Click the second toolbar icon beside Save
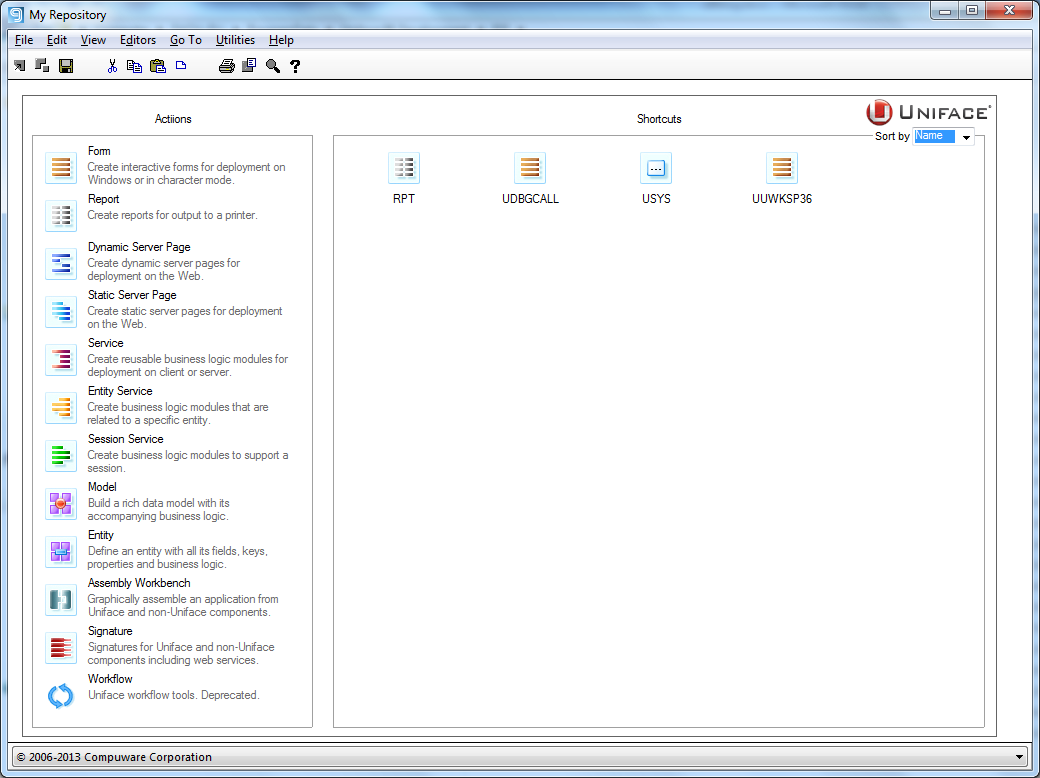This screenshot has width=1040, height=778. [x=42, y=66]
